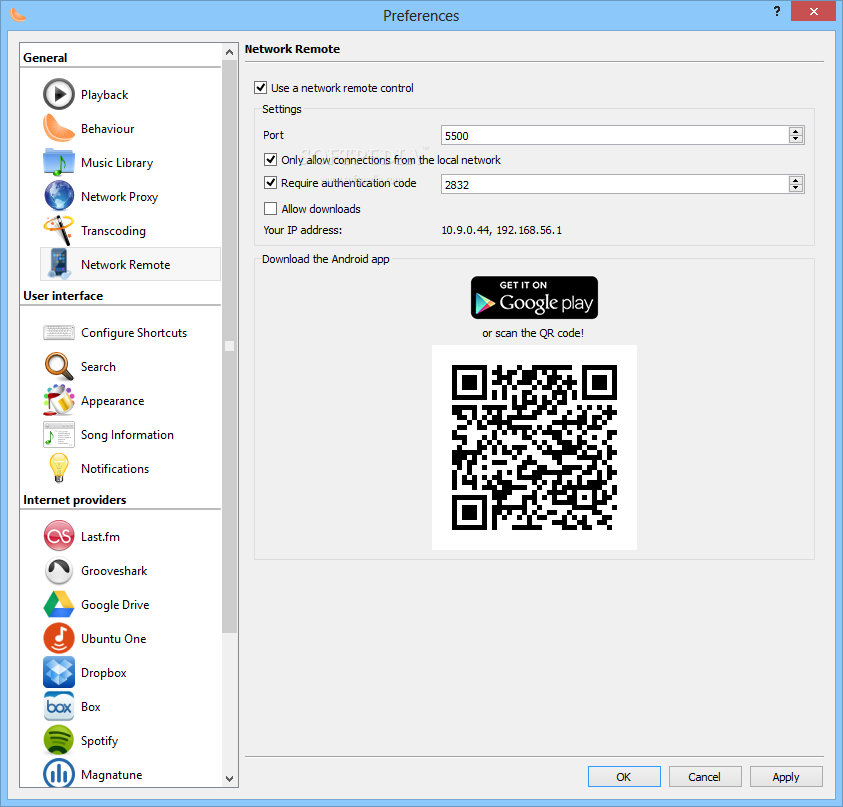The image size is (843, 807).
Task: Select the Dropbox label
Action: 103,673
